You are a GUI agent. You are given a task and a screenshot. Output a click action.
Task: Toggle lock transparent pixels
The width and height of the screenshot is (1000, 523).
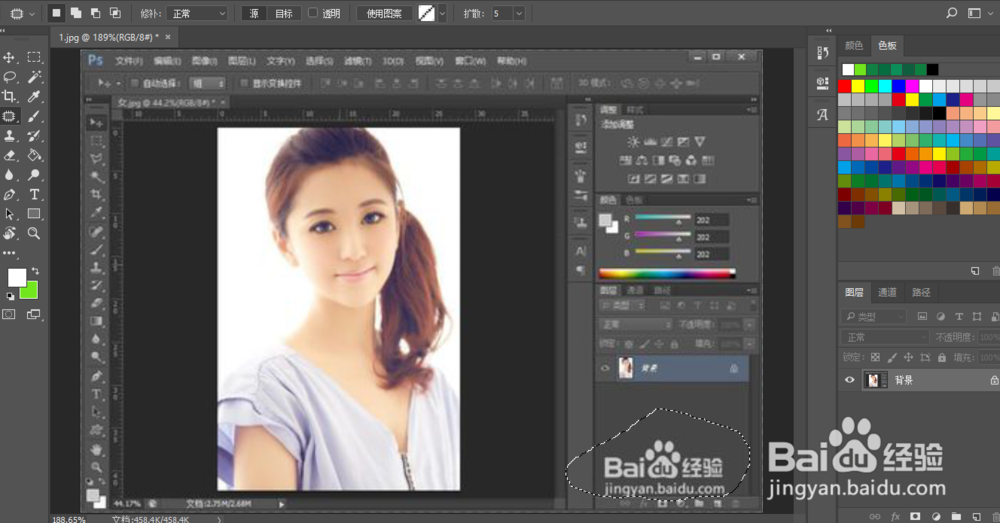[x=875, y=358]
